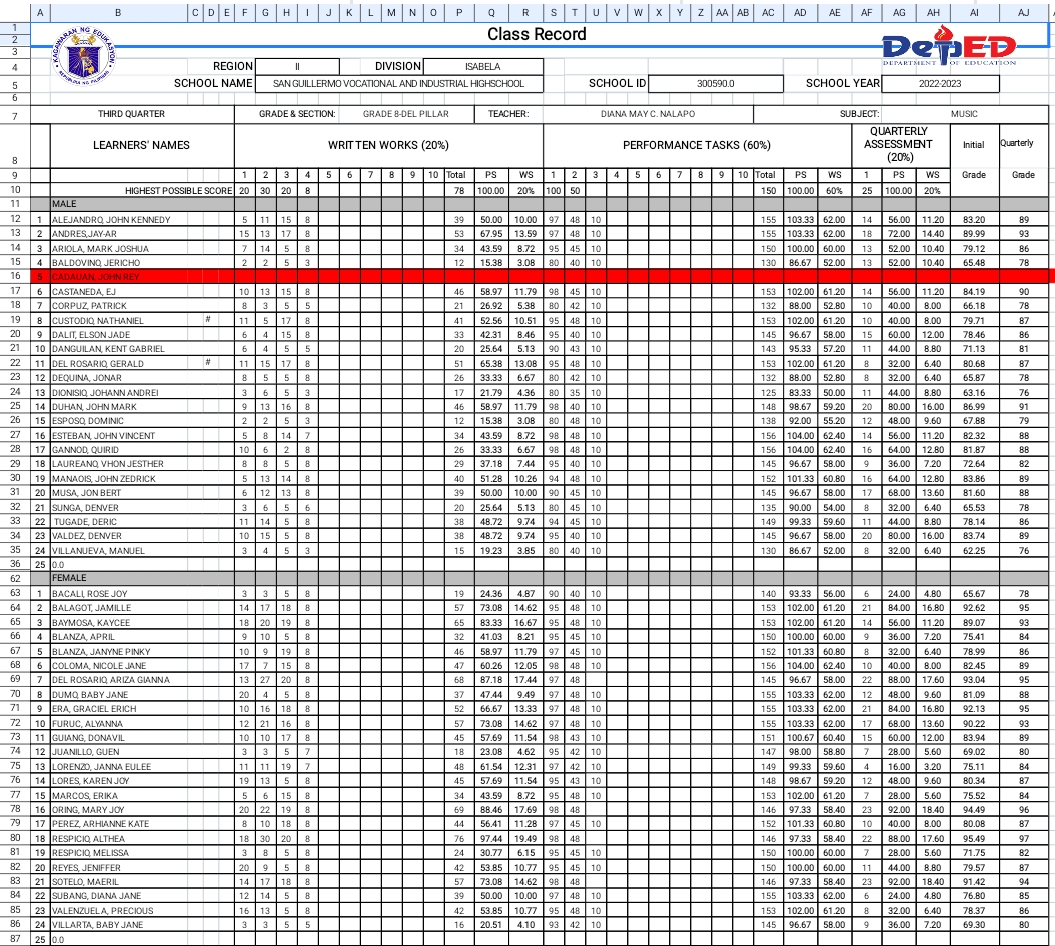Click the DepEd logo image
The height and width of the screenshot is (946, 1055).
point(948,46)
